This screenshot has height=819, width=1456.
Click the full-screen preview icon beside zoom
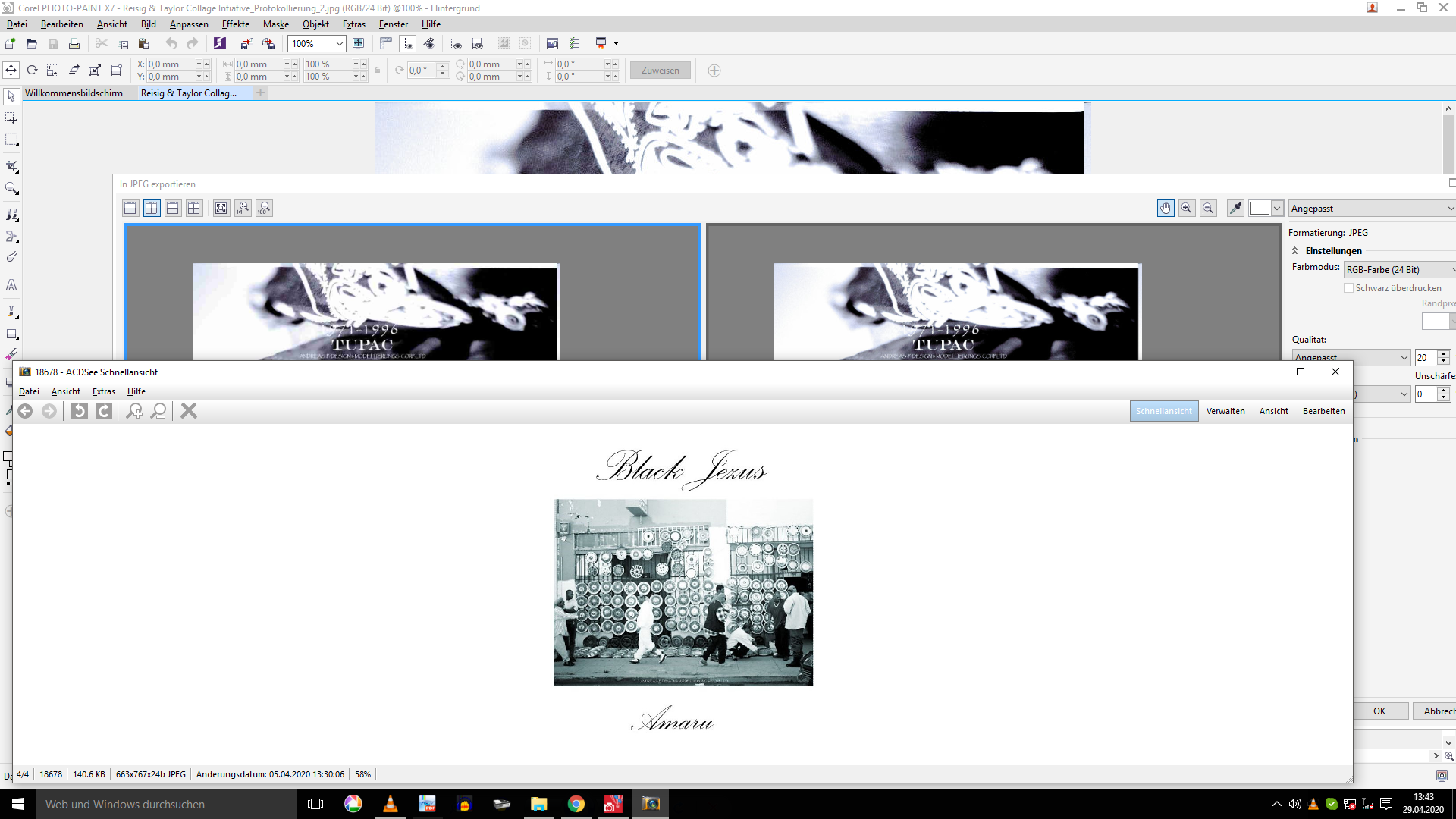coord(359,43)
